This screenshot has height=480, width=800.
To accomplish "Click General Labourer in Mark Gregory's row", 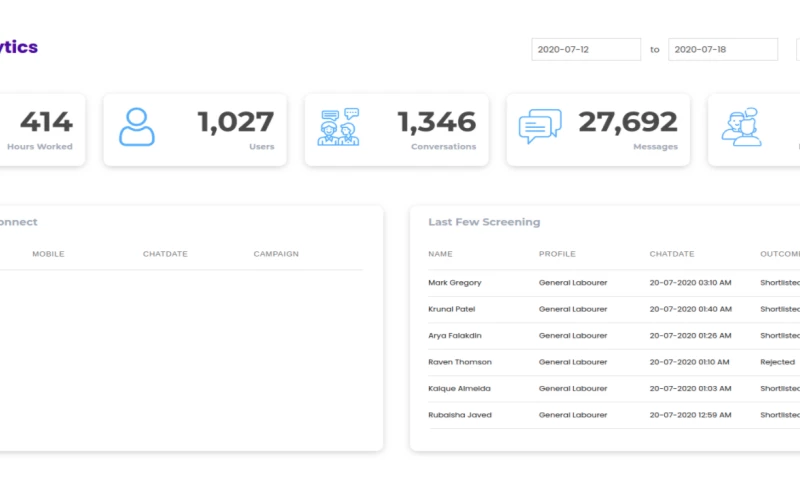I will click(x=573, y=283).
